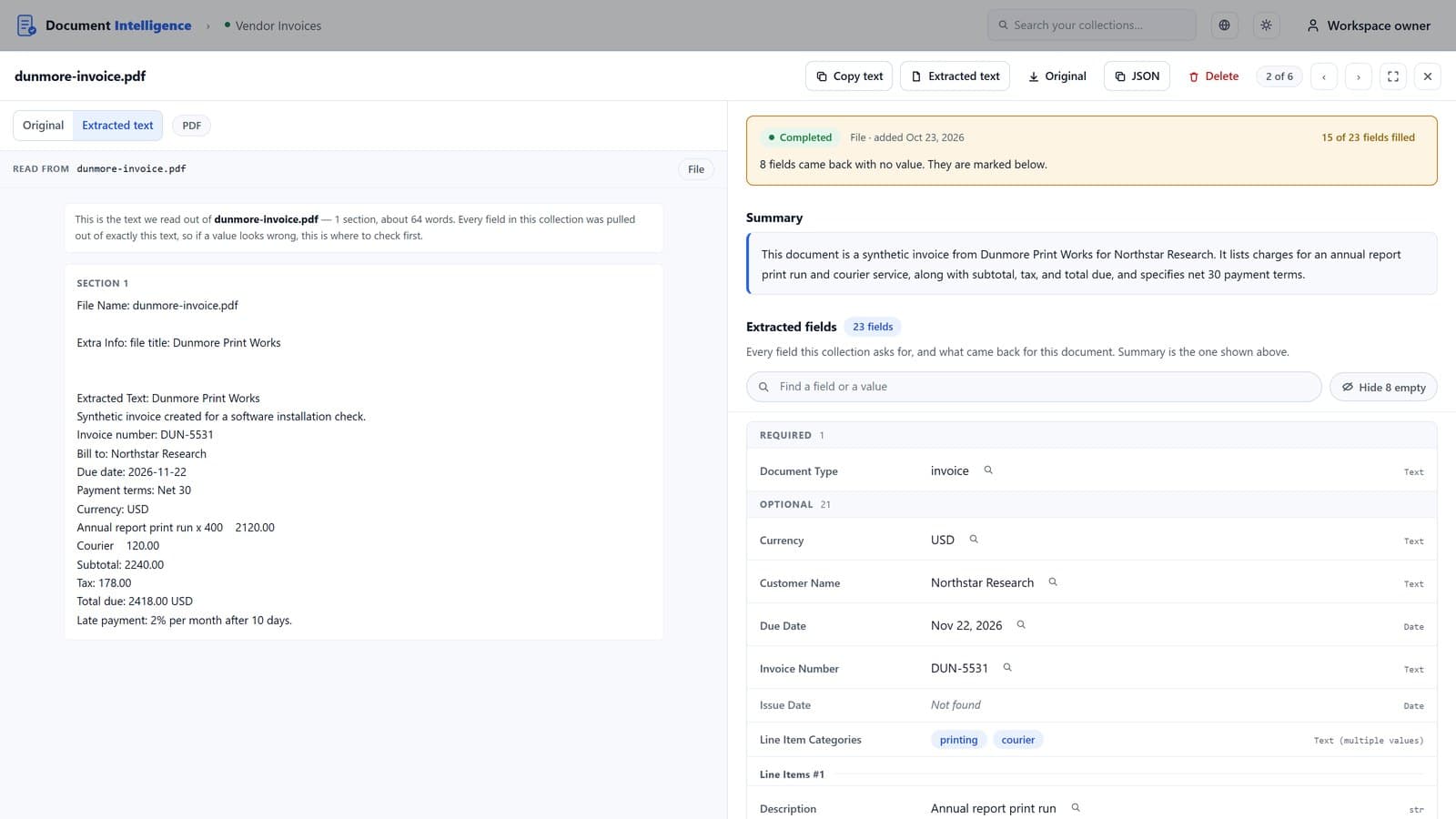This screenshot has height=819, width=1456.
Task: Locate the Customer Name value with the magnifier
Action: coord(1053,582)
